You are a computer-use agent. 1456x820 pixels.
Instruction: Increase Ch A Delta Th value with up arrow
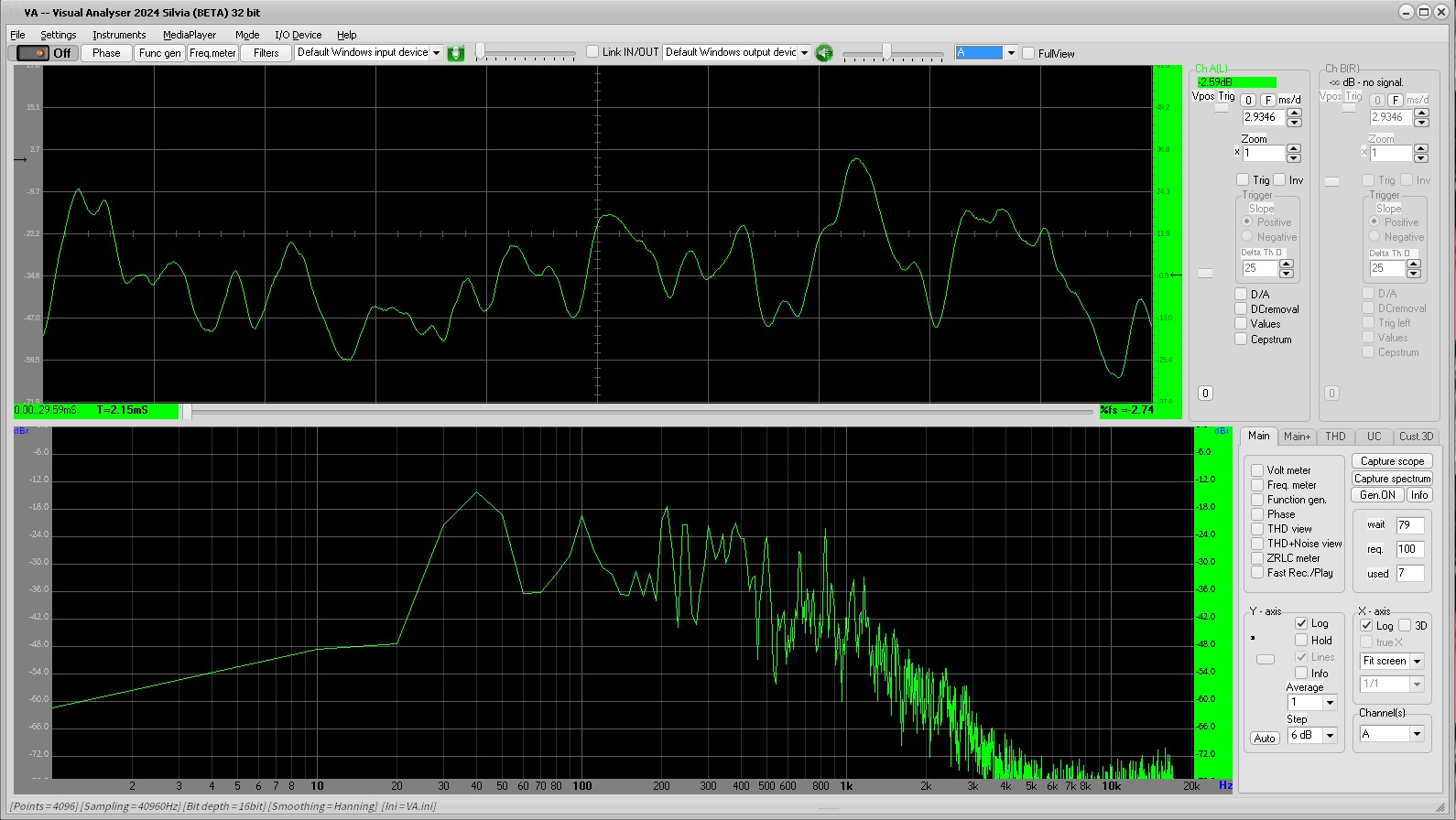(x=1286, y=264)
